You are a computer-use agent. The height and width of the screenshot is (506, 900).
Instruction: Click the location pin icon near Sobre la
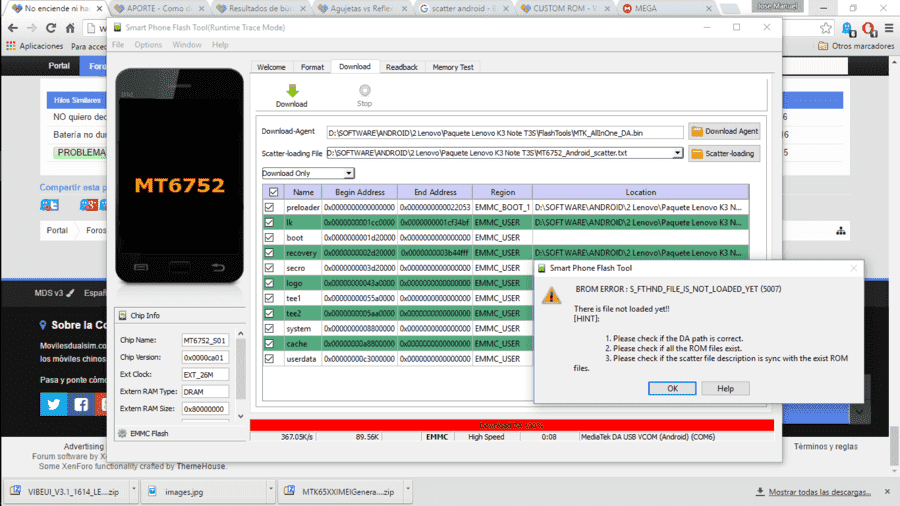click(x=42, y=325)
